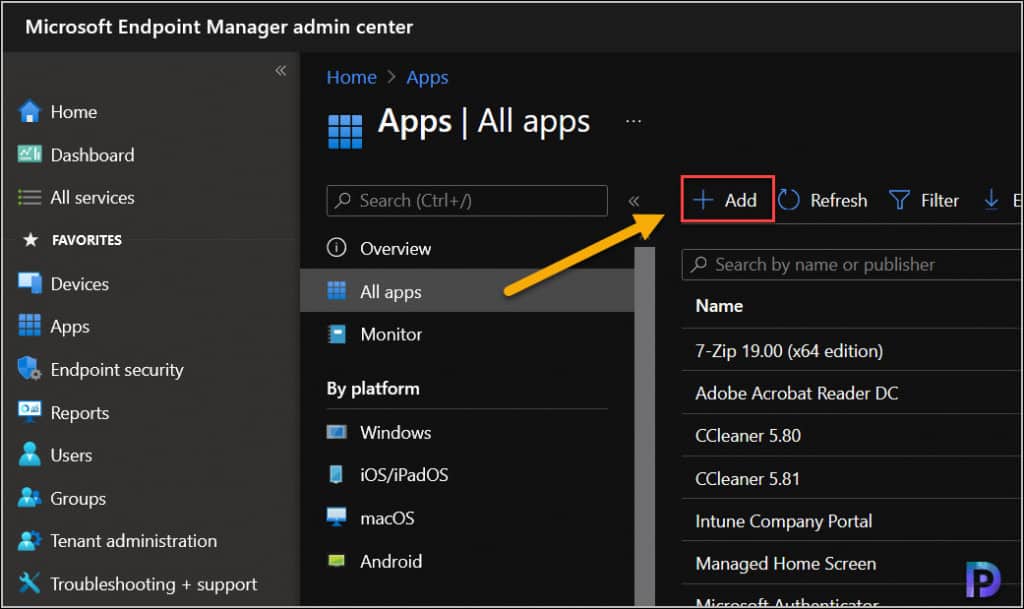Open CCleaner 5.80 app entry
Screen dimensions: 1024x609
coord(748,435)
